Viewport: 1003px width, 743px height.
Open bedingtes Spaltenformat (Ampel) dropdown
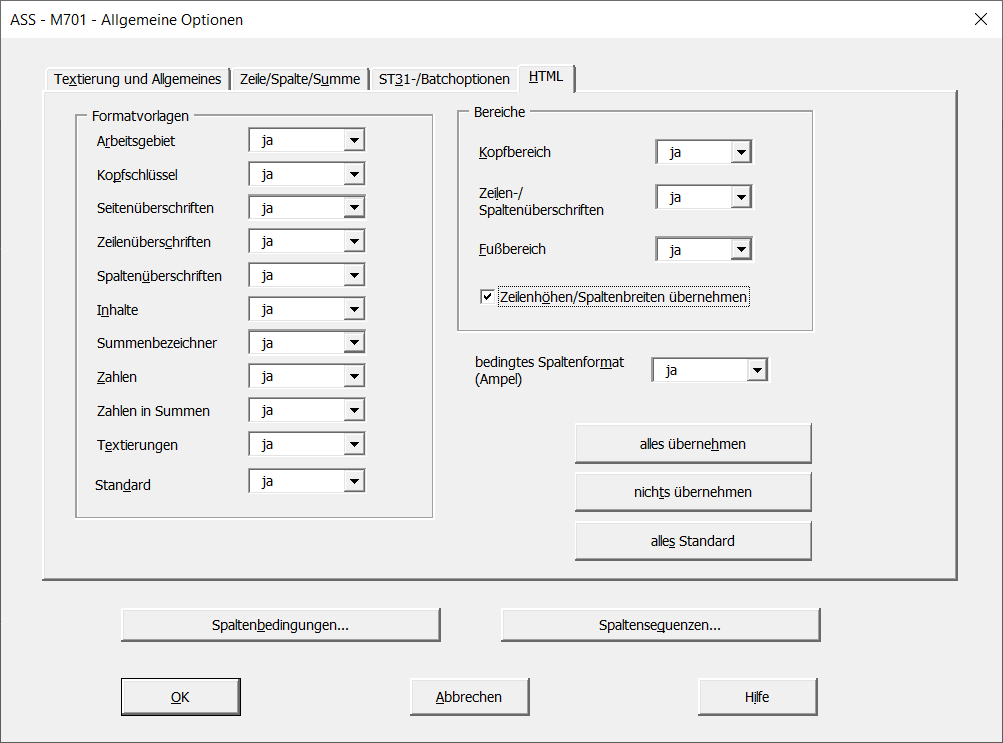757,371
